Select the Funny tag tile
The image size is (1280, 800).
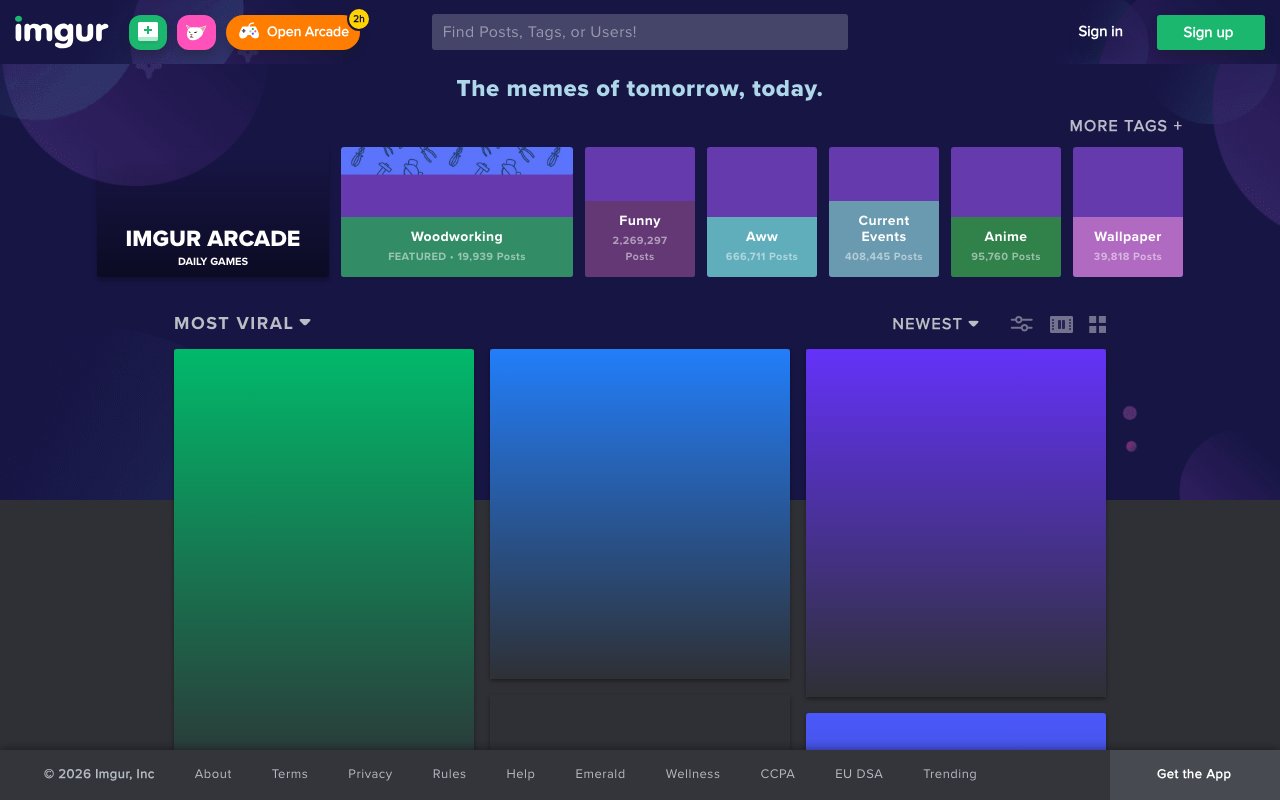640,212
